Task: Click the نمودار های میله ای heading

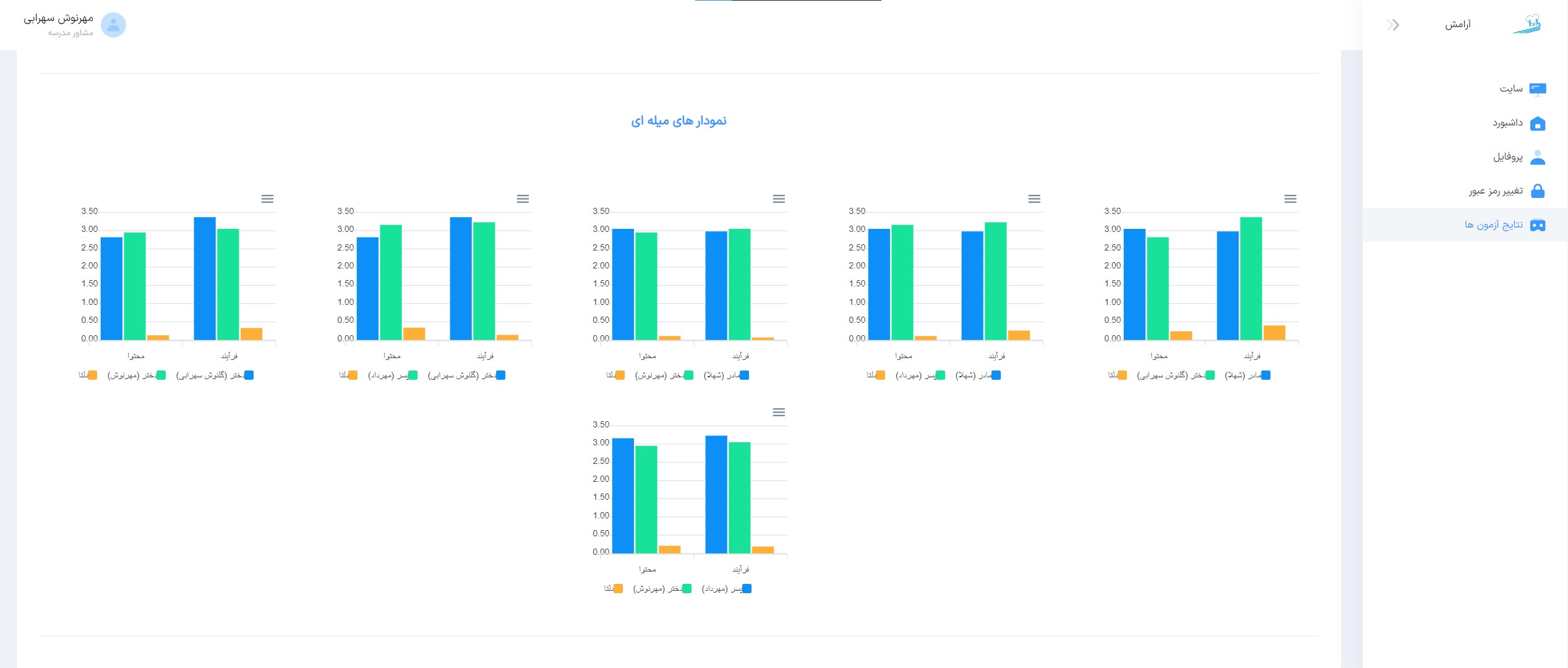Action: [x=679, y=121]
